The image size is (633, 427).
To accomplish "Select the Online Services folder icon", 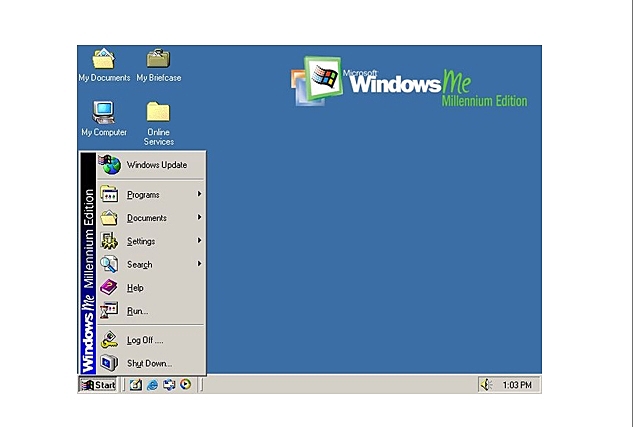I will tap(158, 112).
